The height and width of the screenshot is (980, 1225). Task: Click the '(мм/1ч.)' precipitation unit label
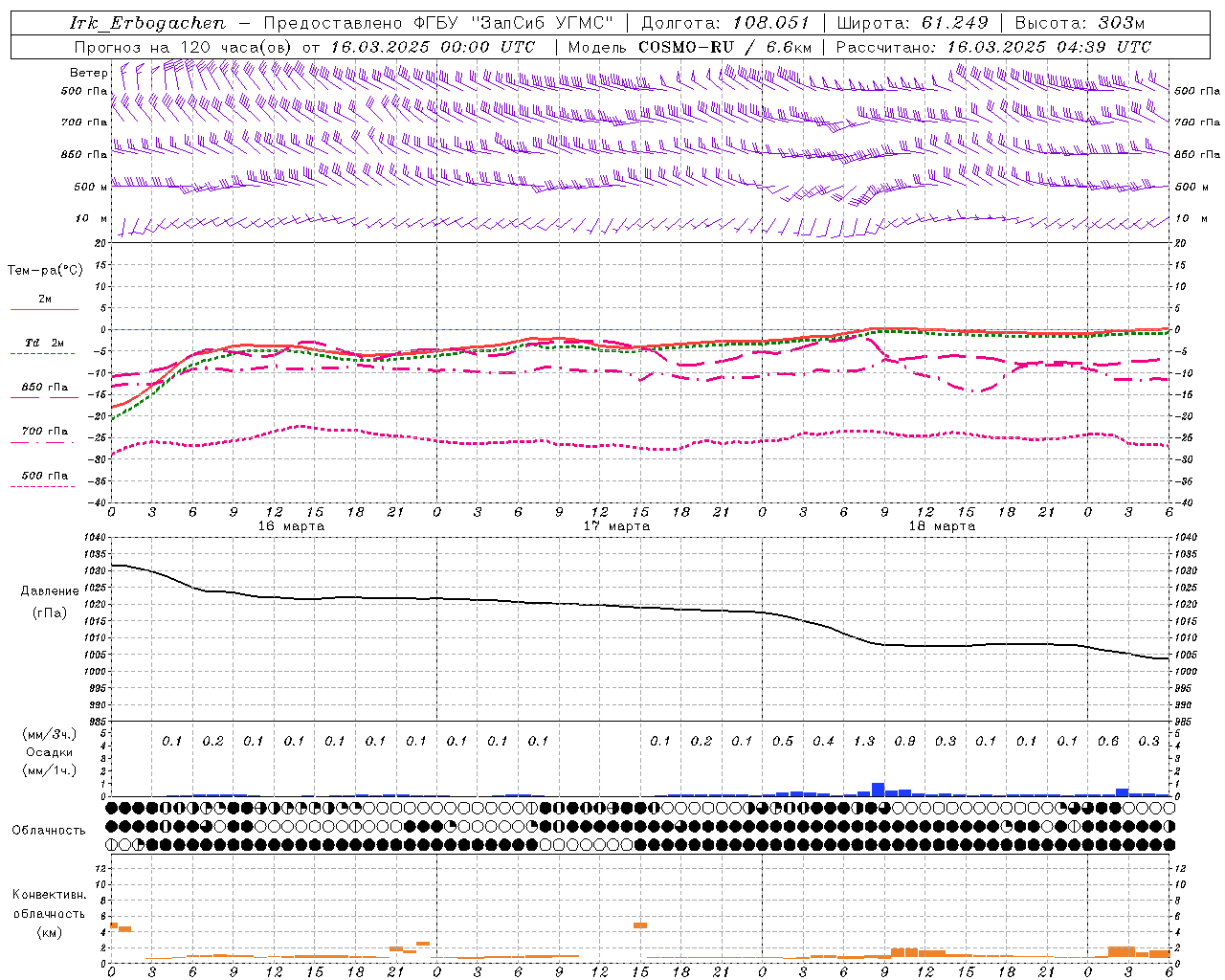pos(50,770)
